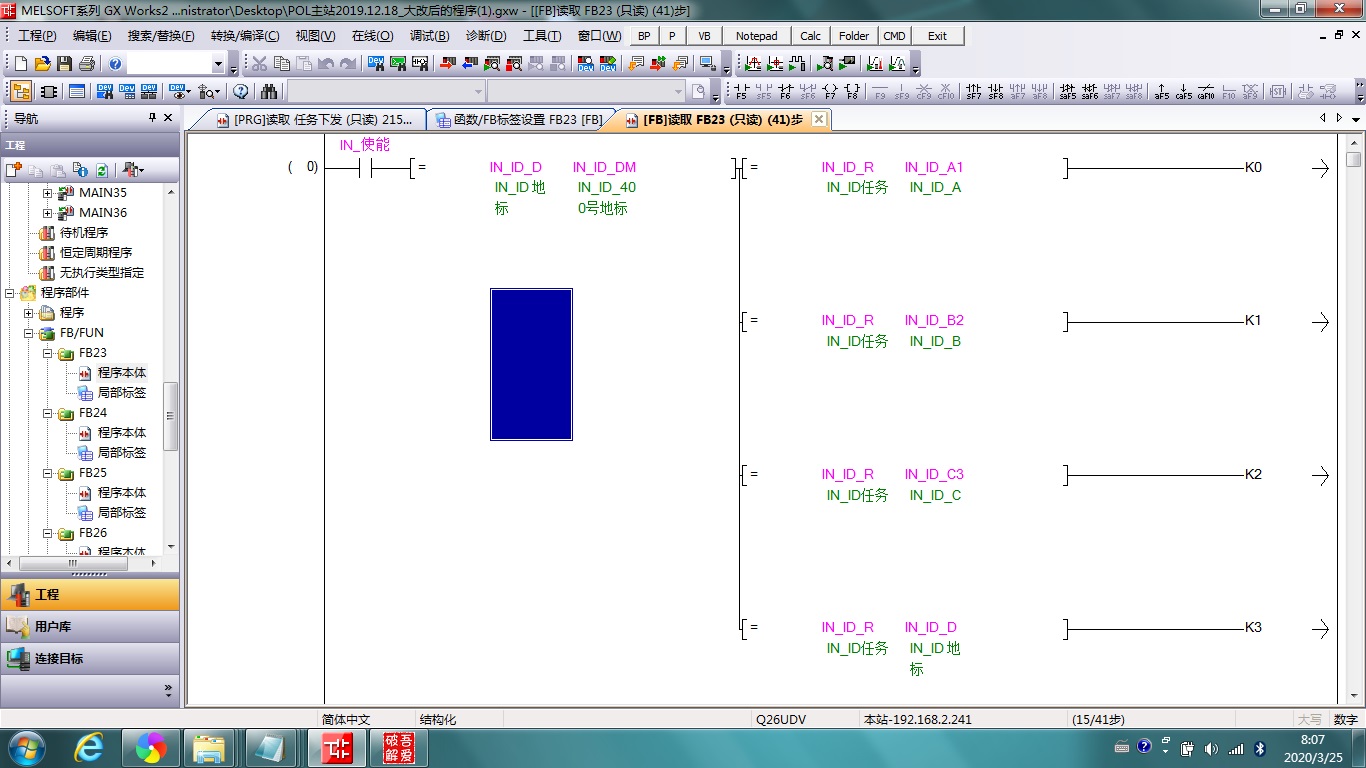Image resolution: width=1366 pixels, height=768 pixels.
Task: Open Internet Explorer from the taskbar
Action: (91, 748)
